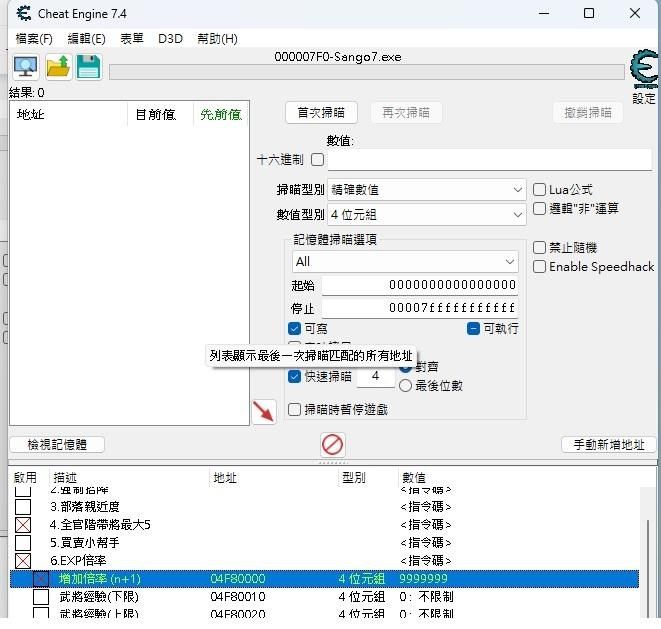Open the 掃瞄型別 scan type dropdown

tap(426, 190)
